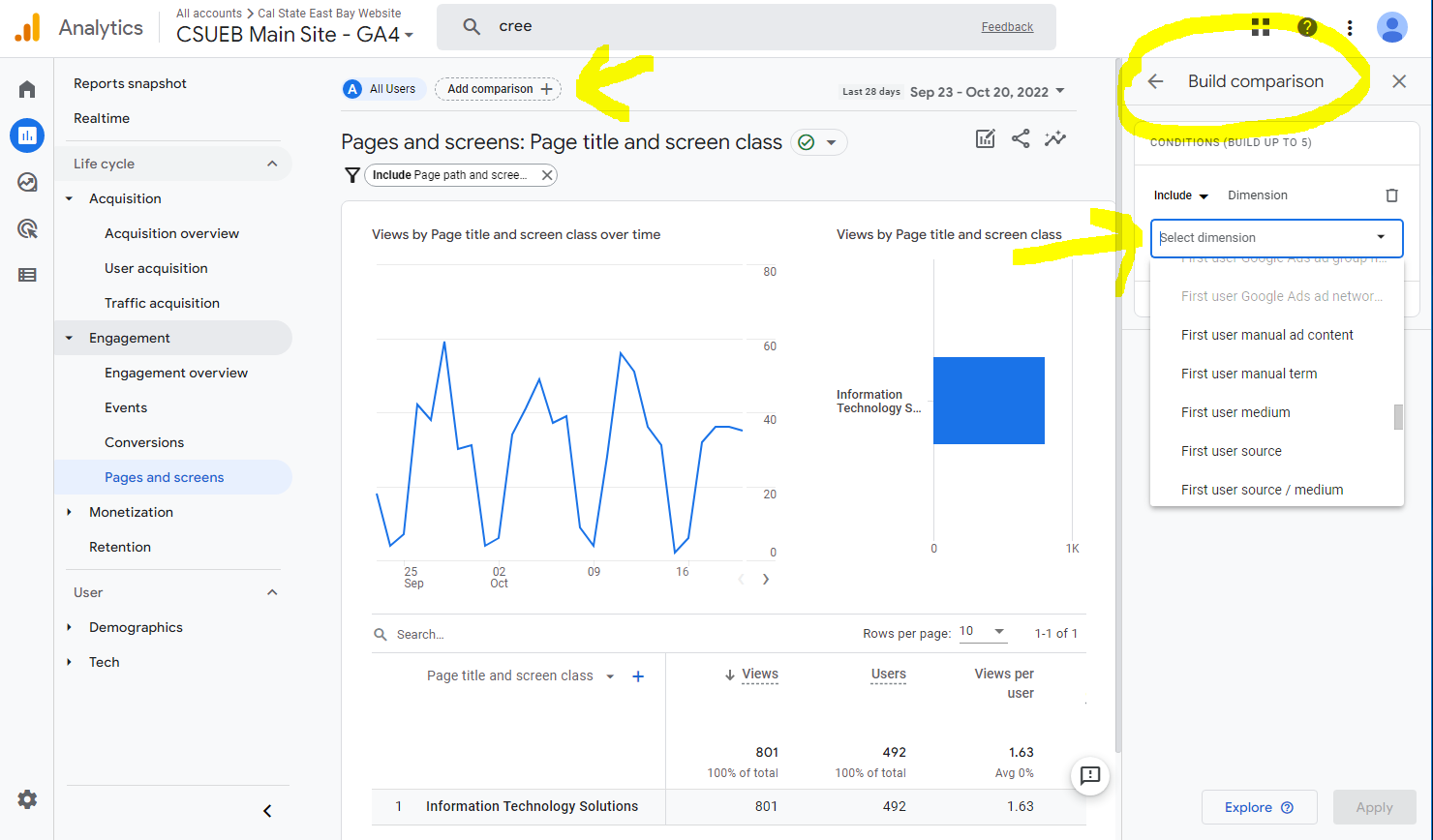
Task: Open the Insights sparkline icon
Action: (1055, 138)
